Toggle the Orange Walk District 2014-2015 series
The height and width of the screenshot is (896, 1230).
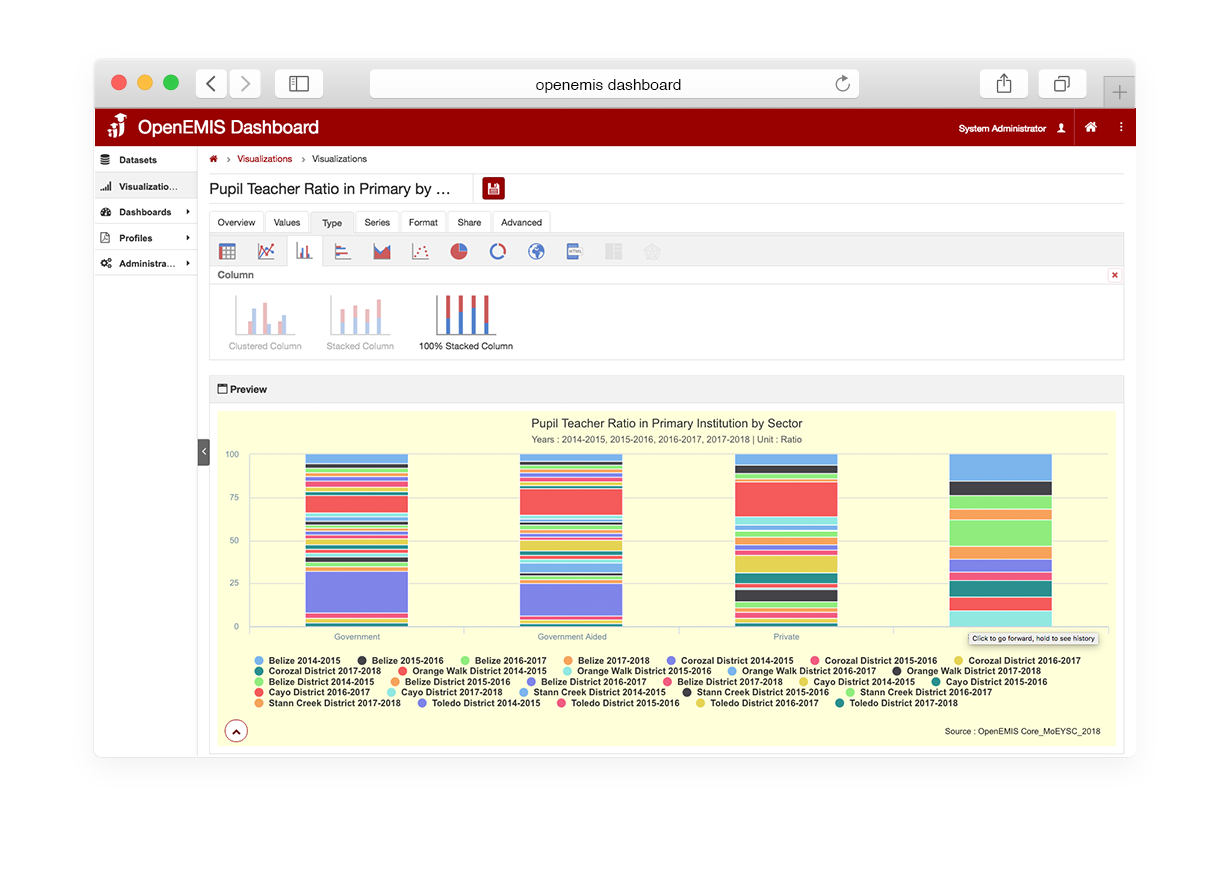(x=473, y=672)
